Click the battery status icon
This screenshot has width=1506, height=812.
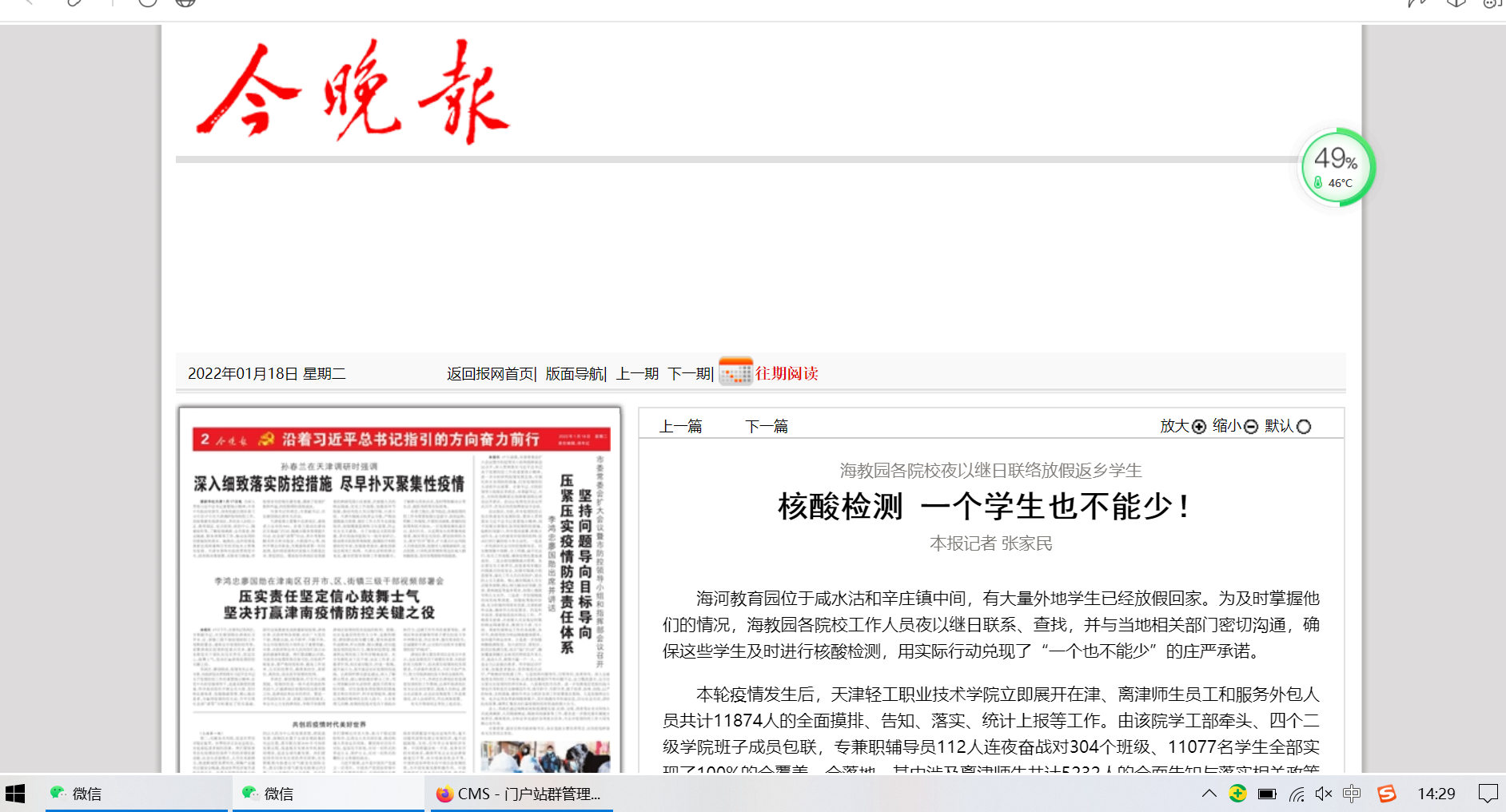click(x=1267, y=794)
